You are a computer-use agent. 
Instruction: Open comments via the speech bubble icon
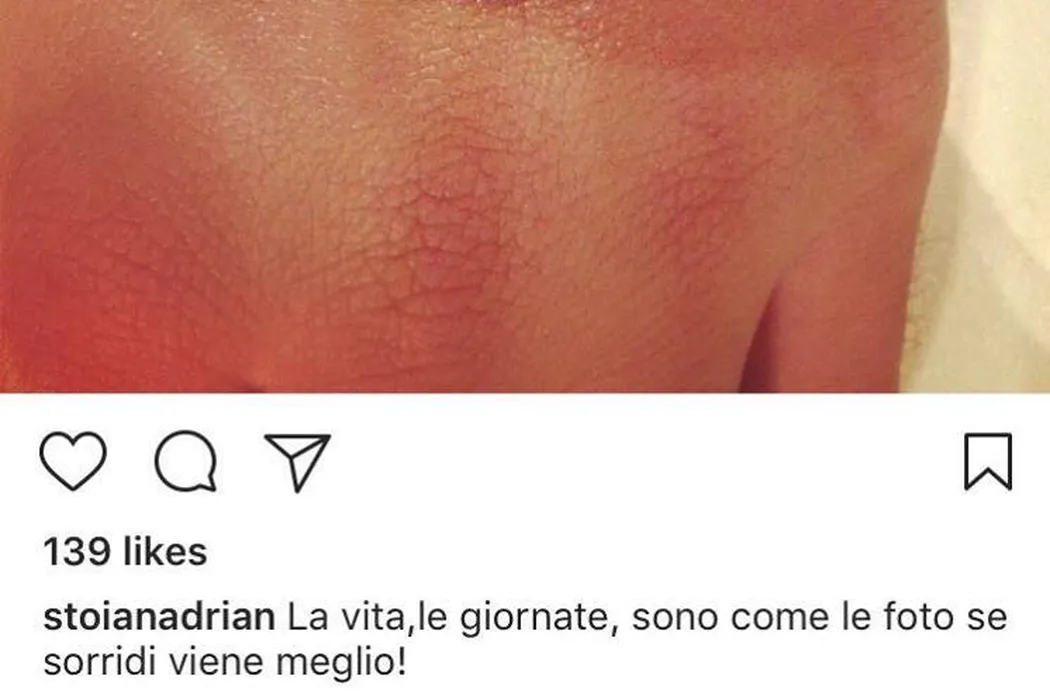pyautogui.click(x=185, y=461)
